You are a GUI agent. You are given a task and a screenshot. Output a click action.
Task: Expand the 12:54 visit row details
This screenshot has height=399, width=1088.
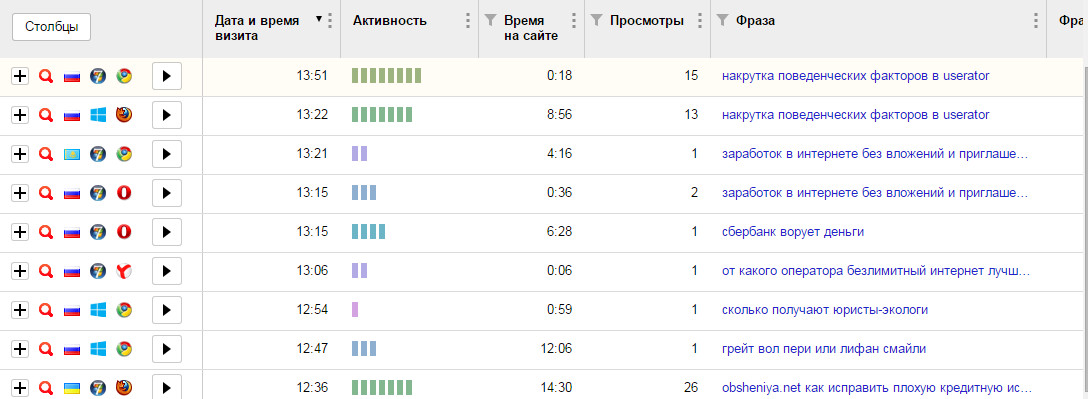[x=20, y=309]
